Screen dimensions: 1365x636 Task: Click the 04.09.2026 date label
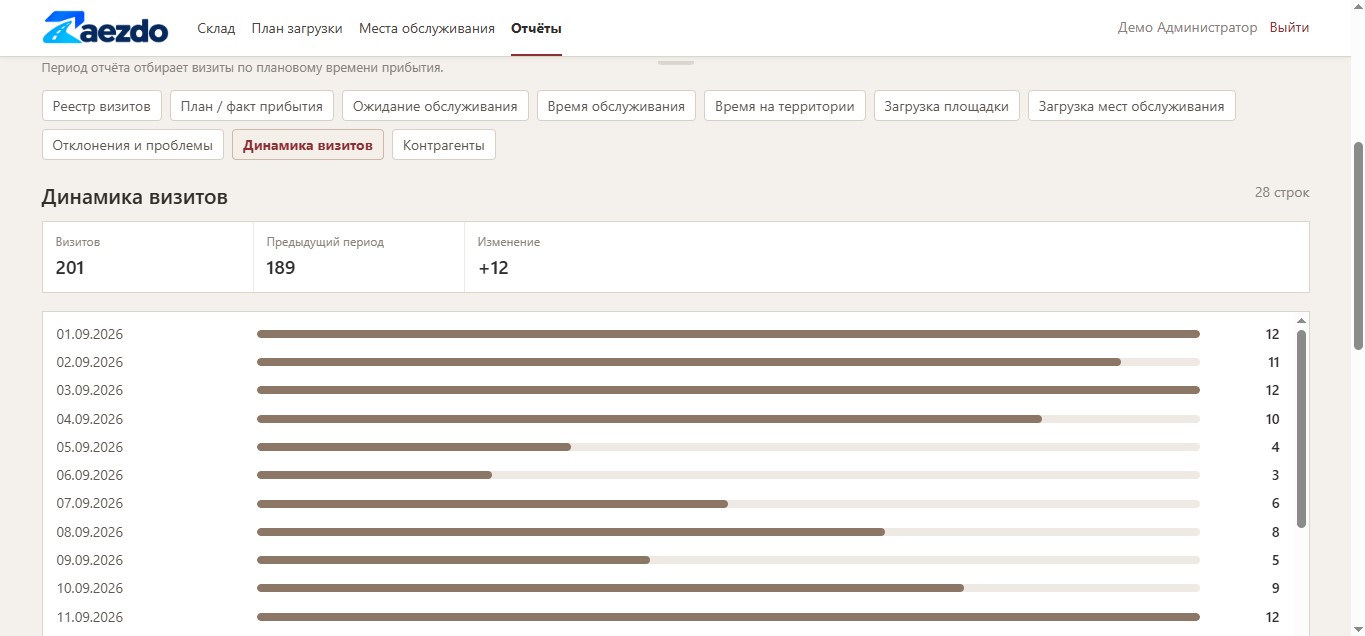click(90, 419)
